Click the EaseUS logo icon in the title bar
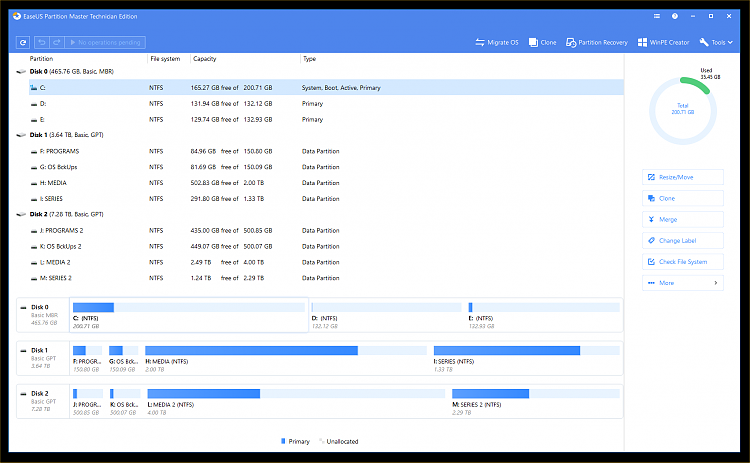Viewport: 750px width, 463px height. click(17, 16)
